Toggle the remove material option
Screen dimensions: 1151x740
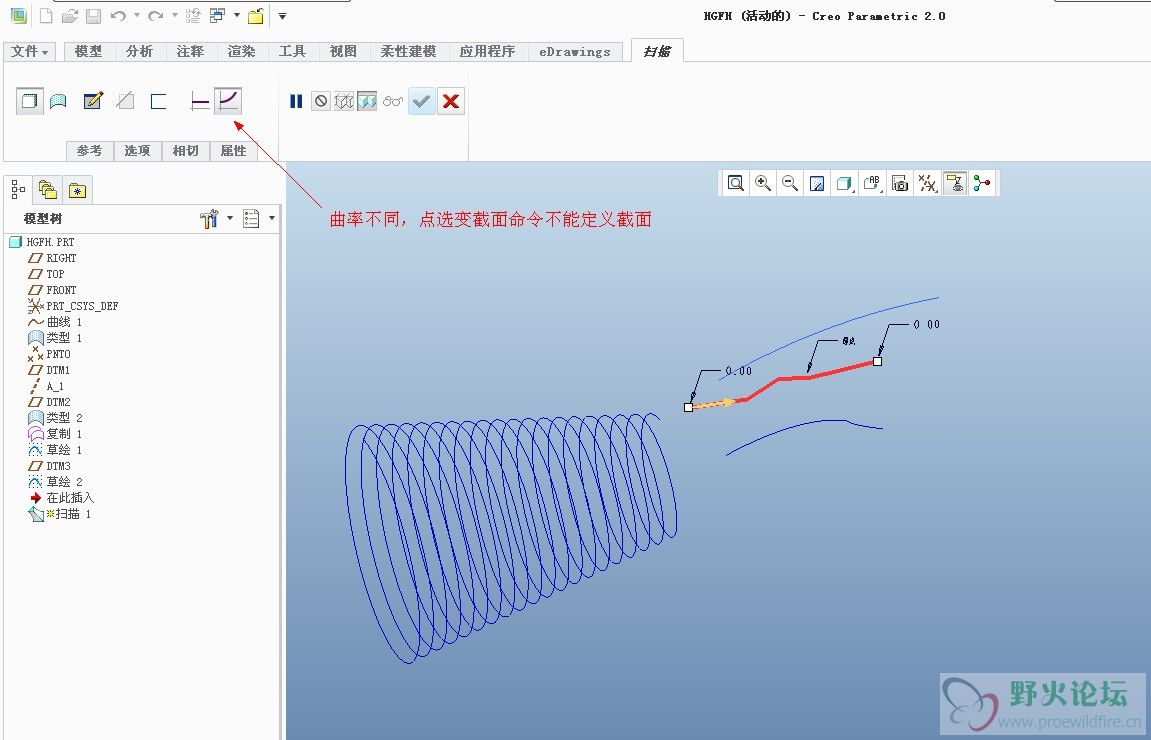pos(126,101)
